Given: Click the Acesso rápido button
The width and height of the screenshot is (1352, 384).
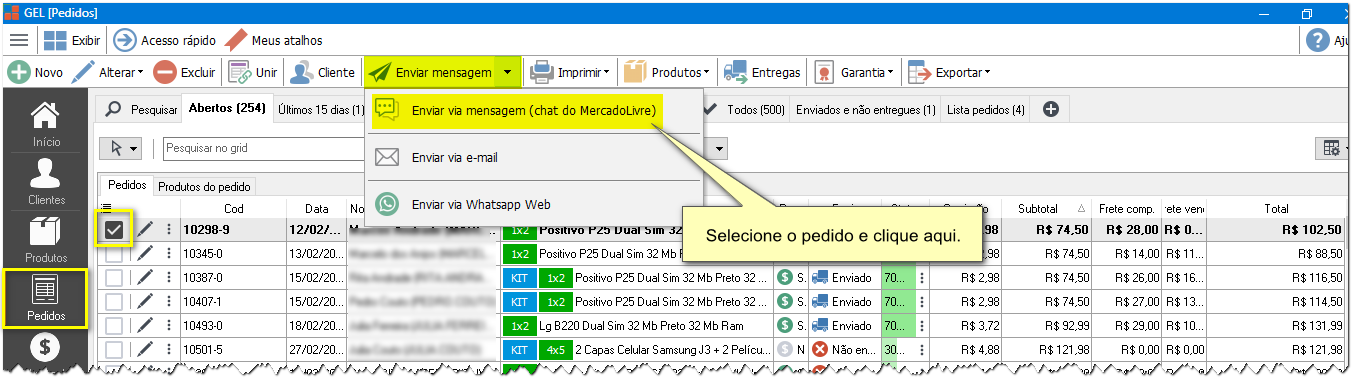Looking at the screenshot, I should click(x=165, y=40).
